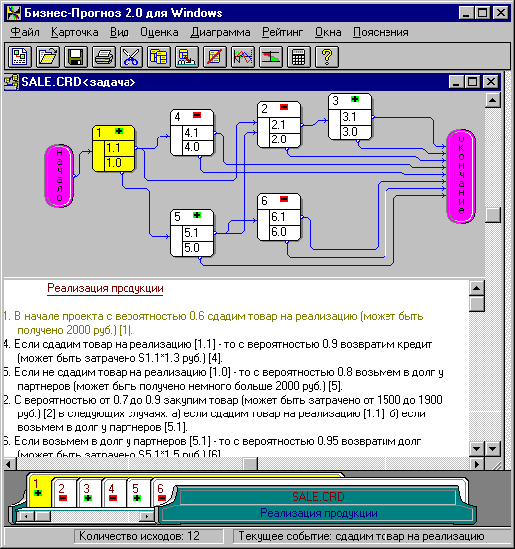The height and width of the screenshot is (549, 515).
Task: Click tab strip scroll left arrow
Action: pyautogui.click(x=27, y=516)
